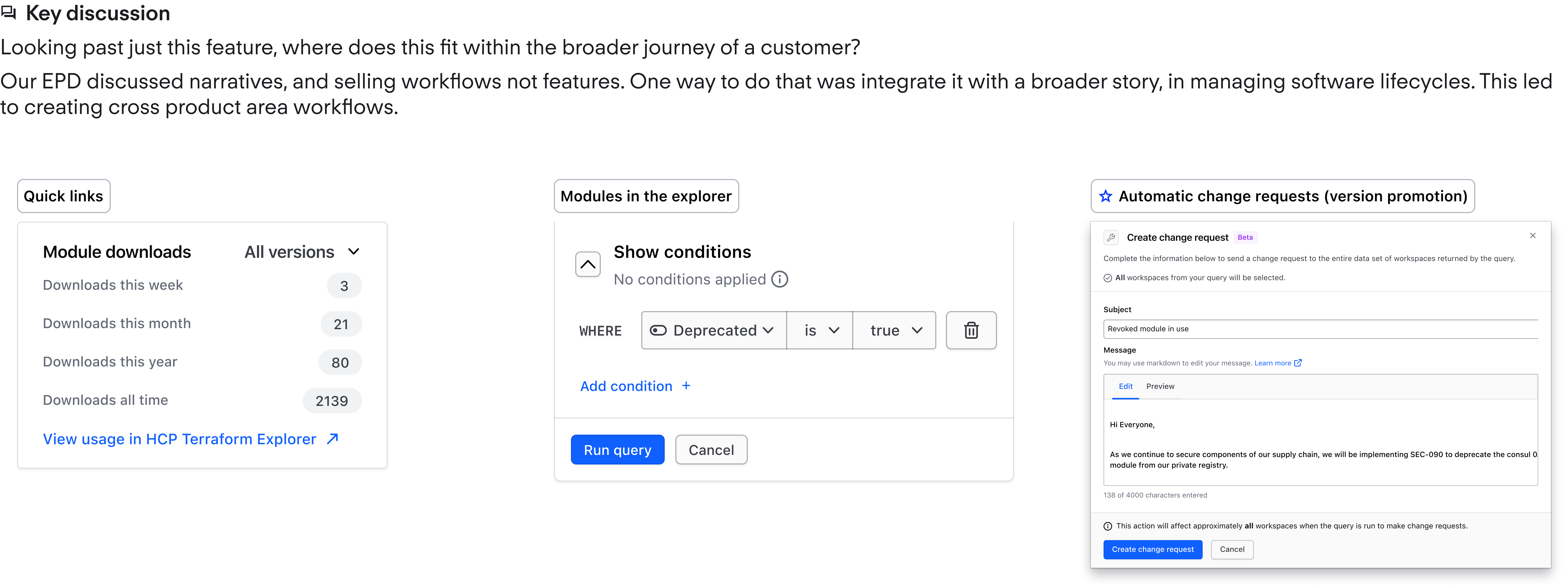The width and height of the screenshot is (1568, 587).
Task: Click the chat bubble icon beside Key discussion
Action: (x=9, y=13)
